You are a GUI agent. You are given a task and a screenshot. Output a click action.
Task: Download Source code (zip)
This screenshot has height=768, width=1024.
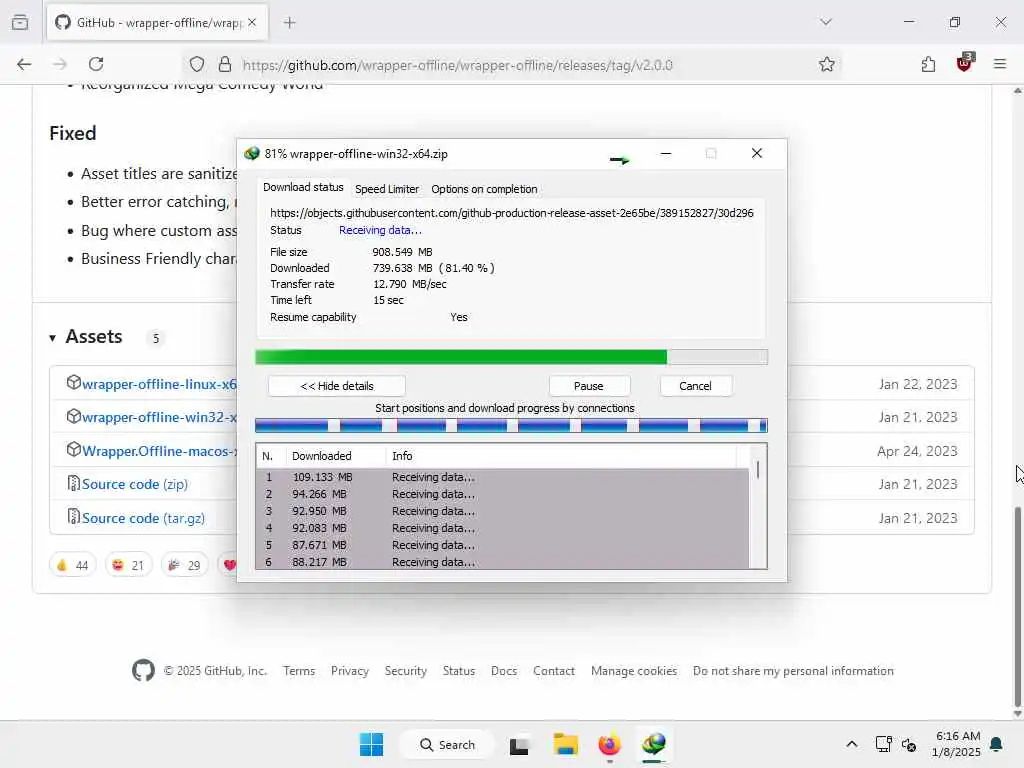[x=135, y=485]
